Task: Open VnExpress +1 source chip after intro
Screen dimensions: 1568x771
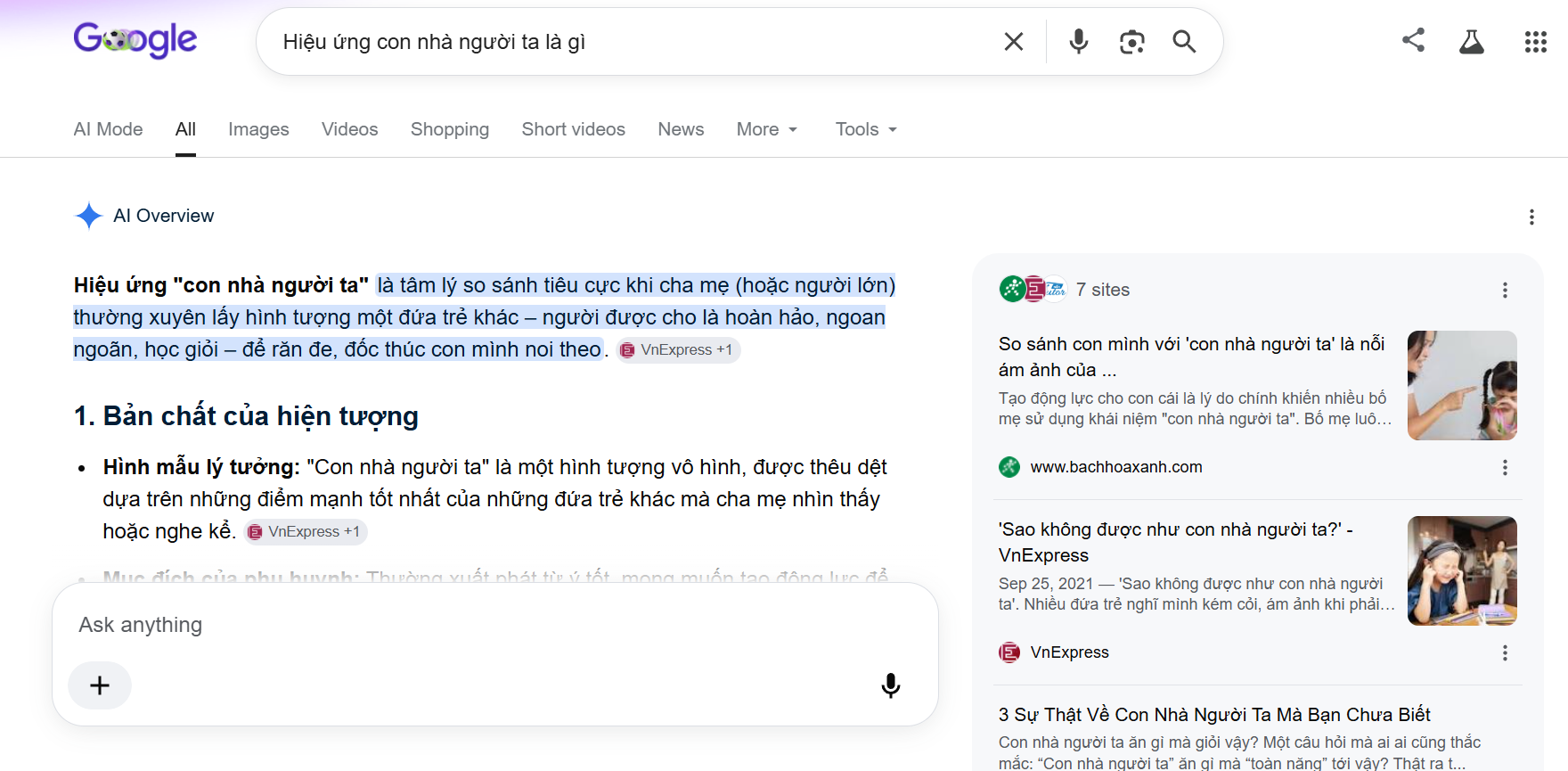Action: [678, 349]
